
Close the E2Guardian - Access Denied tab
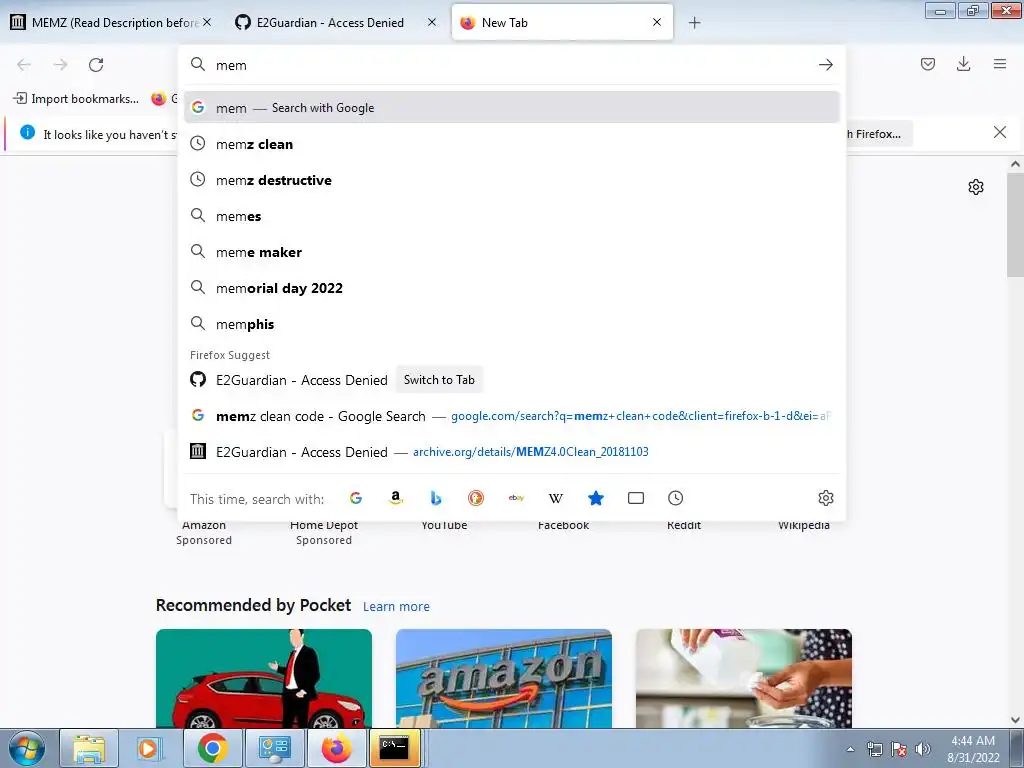[x=432, y=22]
